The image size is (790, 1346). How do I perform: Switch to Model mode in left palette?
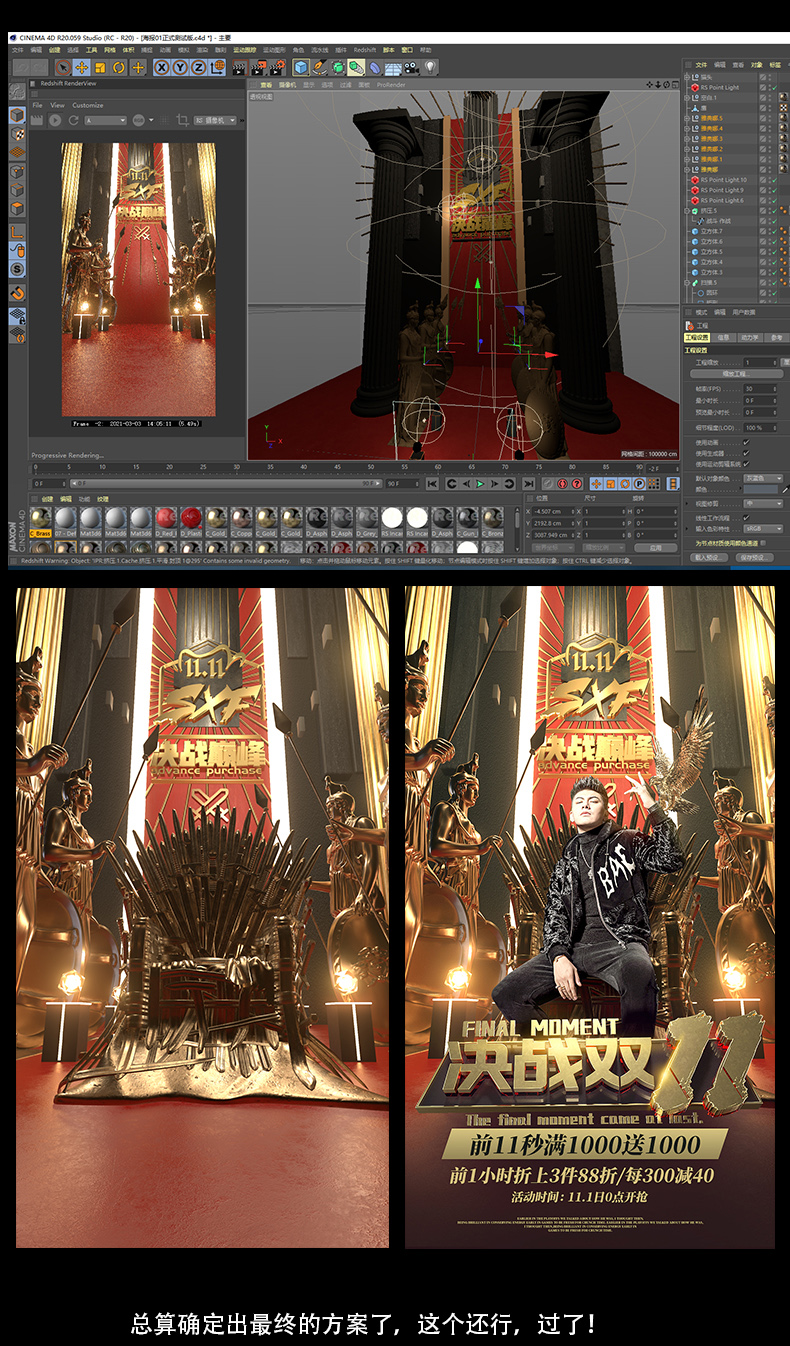pyautogui.click(x=17, y=115)
